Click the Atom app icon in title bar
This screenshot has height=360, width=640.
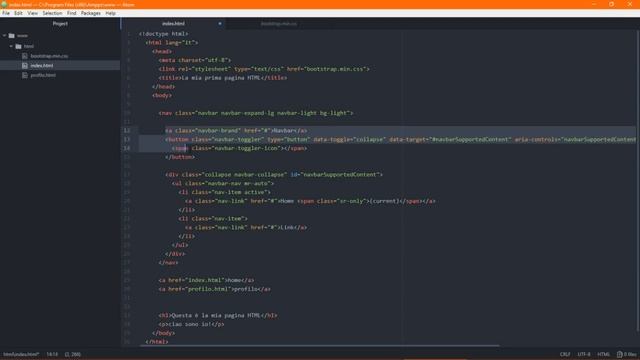pyautogui.click(x=4, y=4)
